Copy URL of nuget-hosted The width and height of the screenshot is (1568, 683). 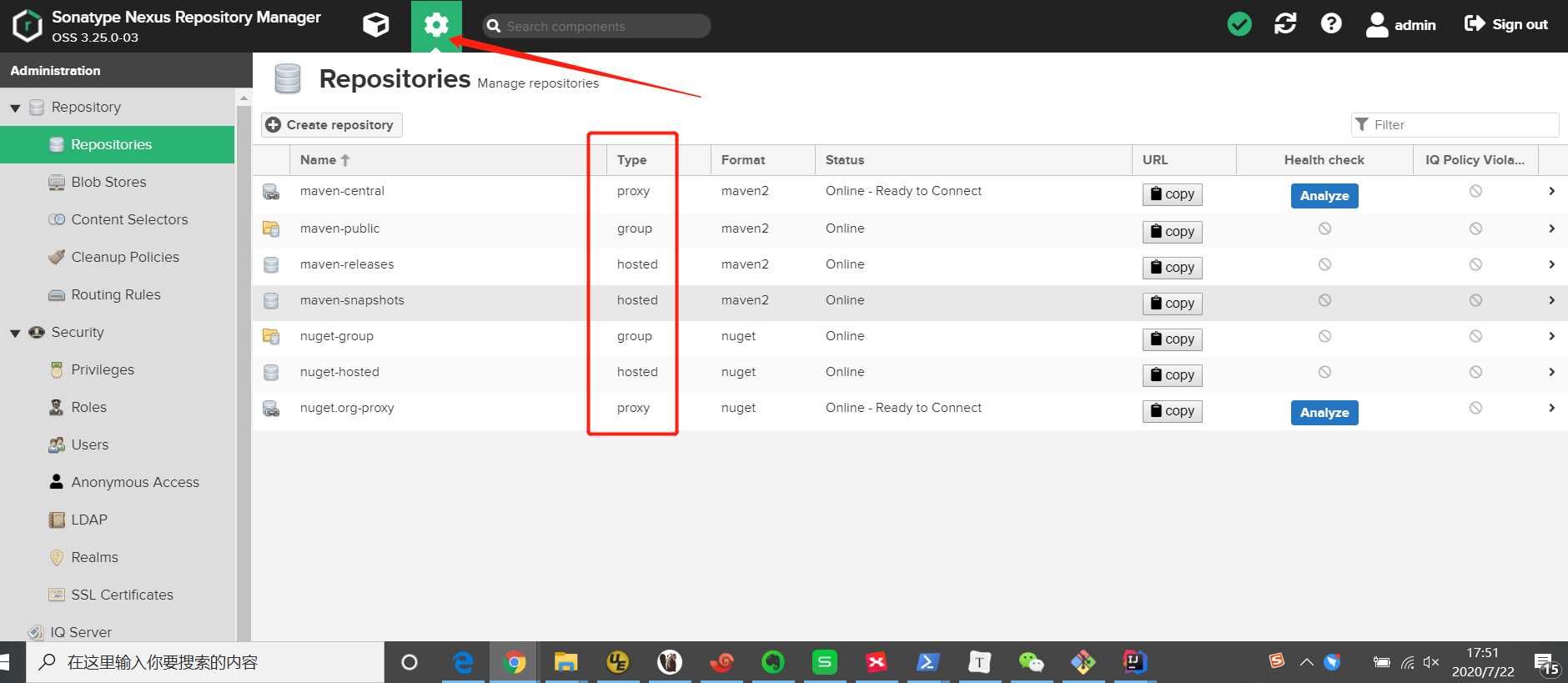pyautogui.click(x=1172, y=375)
